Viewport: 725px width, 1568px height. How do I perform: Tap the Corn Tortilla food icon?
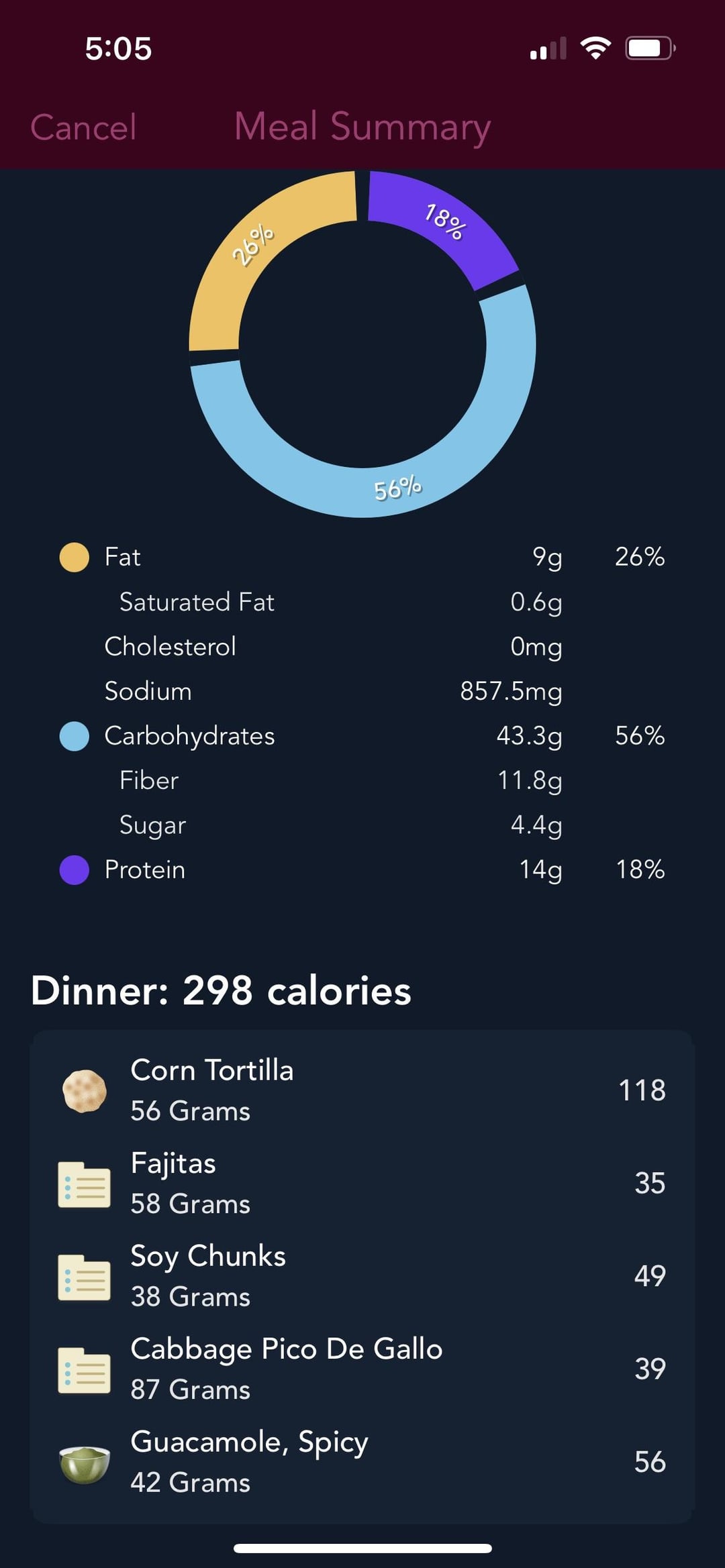85,1090
